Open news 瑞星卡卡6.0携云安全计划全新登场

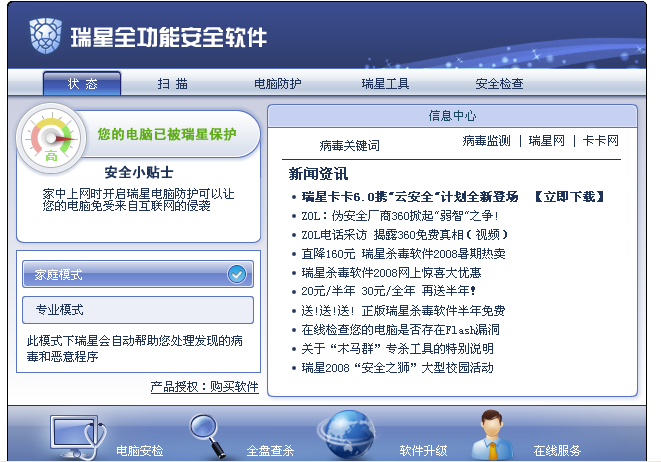pyautogui.click(x=410, y=196)
